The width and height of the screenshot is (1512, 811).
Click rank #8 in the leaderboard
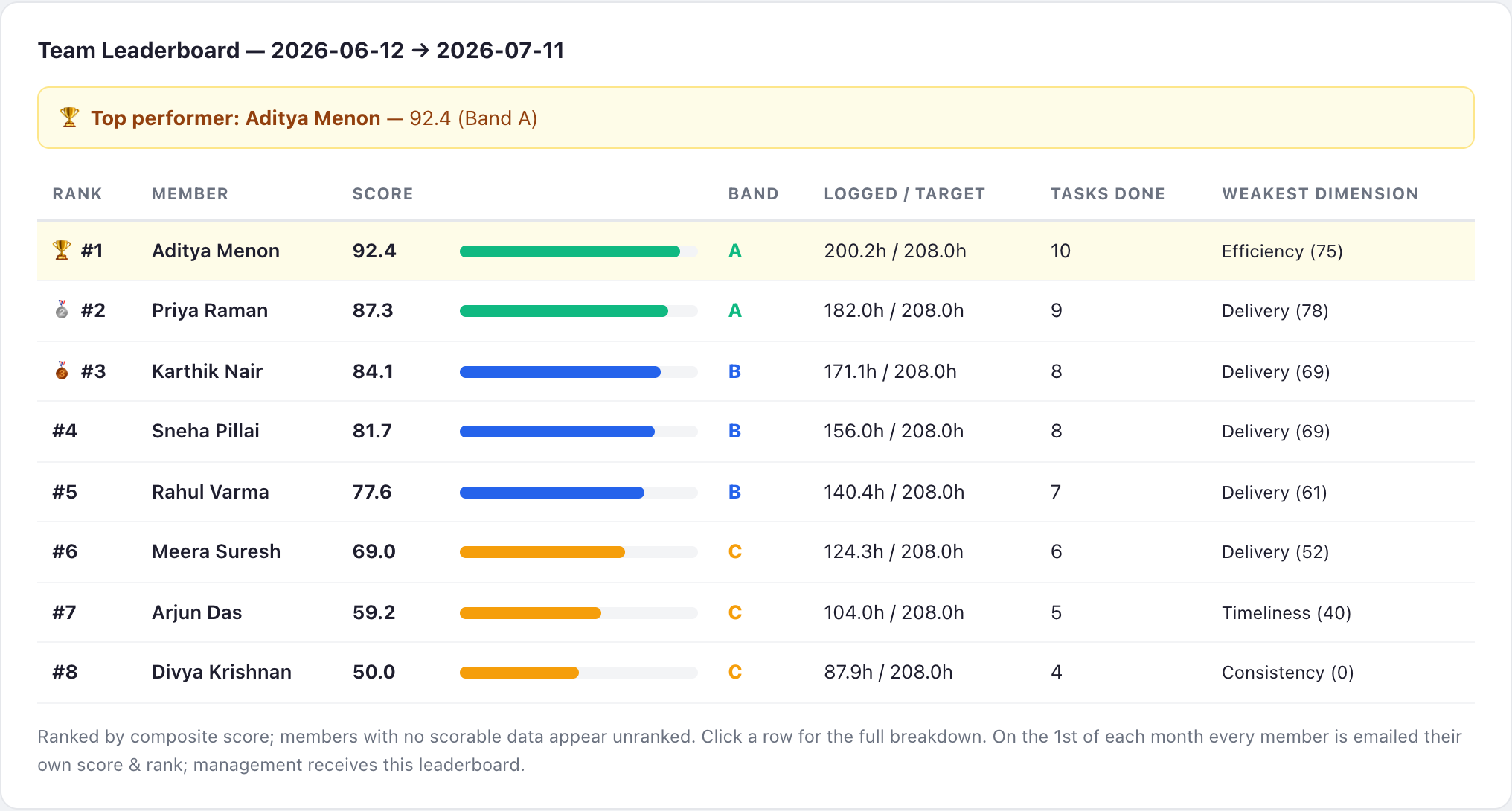click(x=65, y=672)
